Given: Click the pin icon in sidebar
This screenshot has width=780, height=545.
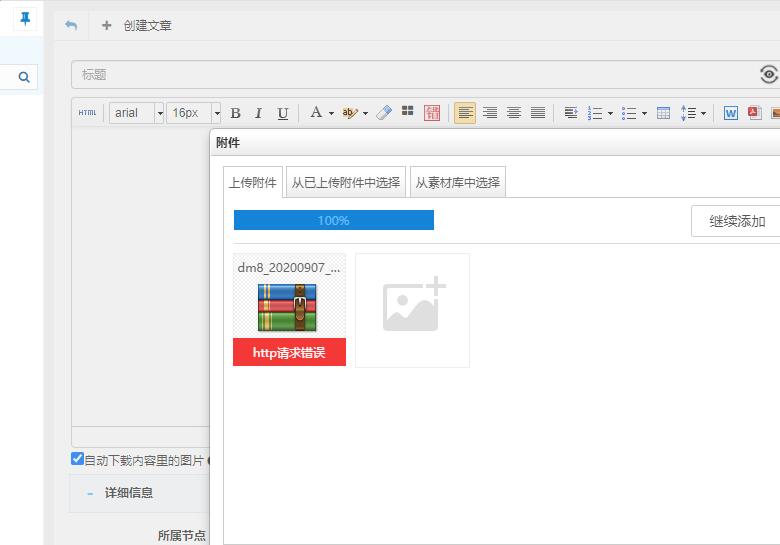Looking at the screenshot, I should (25, 19).
